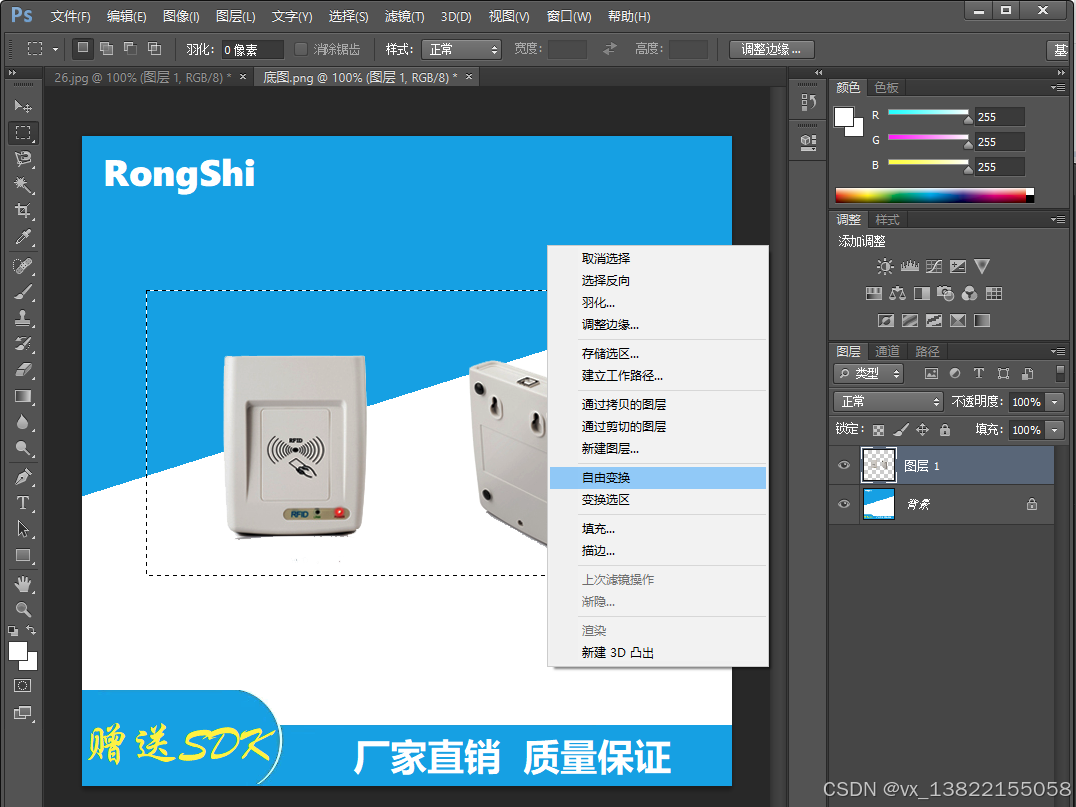This screenshot has height=807, width=1076.
Task: Choose Add to selection mode
Action: point(106,48)
